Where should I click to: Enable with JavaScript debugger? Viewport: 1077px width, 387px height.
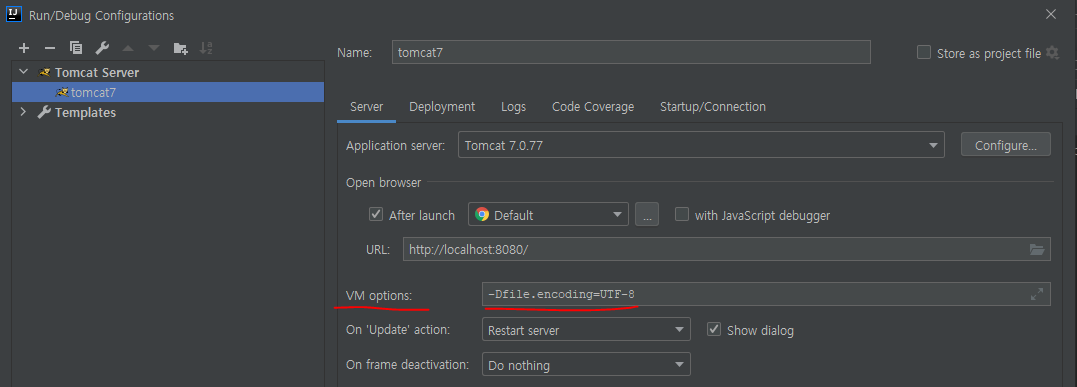[x=682, y=214]
